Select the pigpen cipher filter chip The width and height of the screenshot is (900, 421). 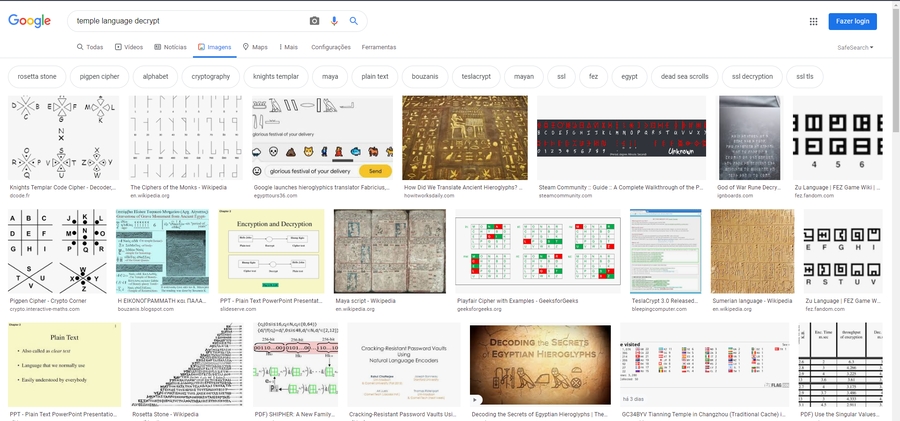click(x=104, y=76)
